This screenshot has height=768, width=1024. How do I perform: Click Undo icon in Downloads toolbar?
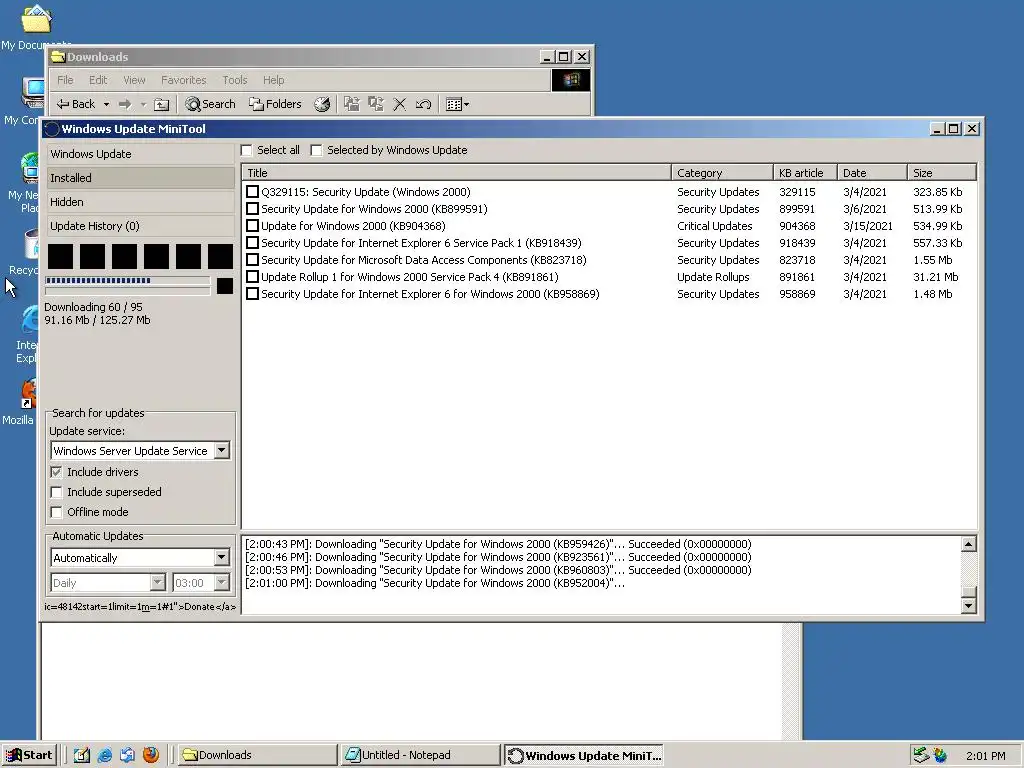[x=423, y=104]
